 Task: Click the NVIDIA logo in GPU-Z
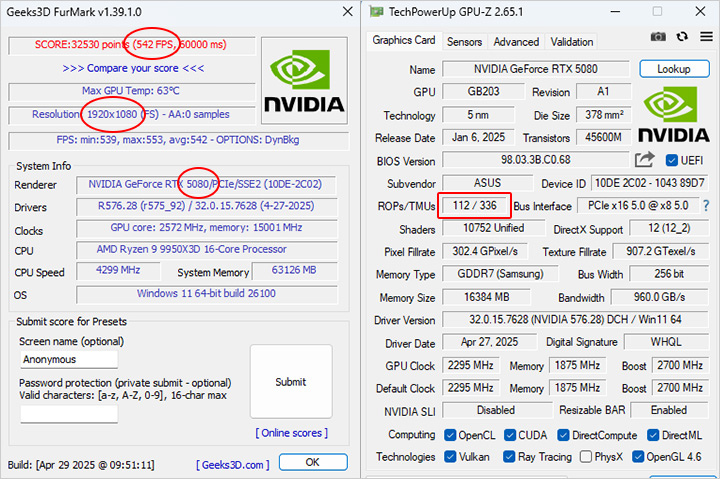(x=674, y=115)
